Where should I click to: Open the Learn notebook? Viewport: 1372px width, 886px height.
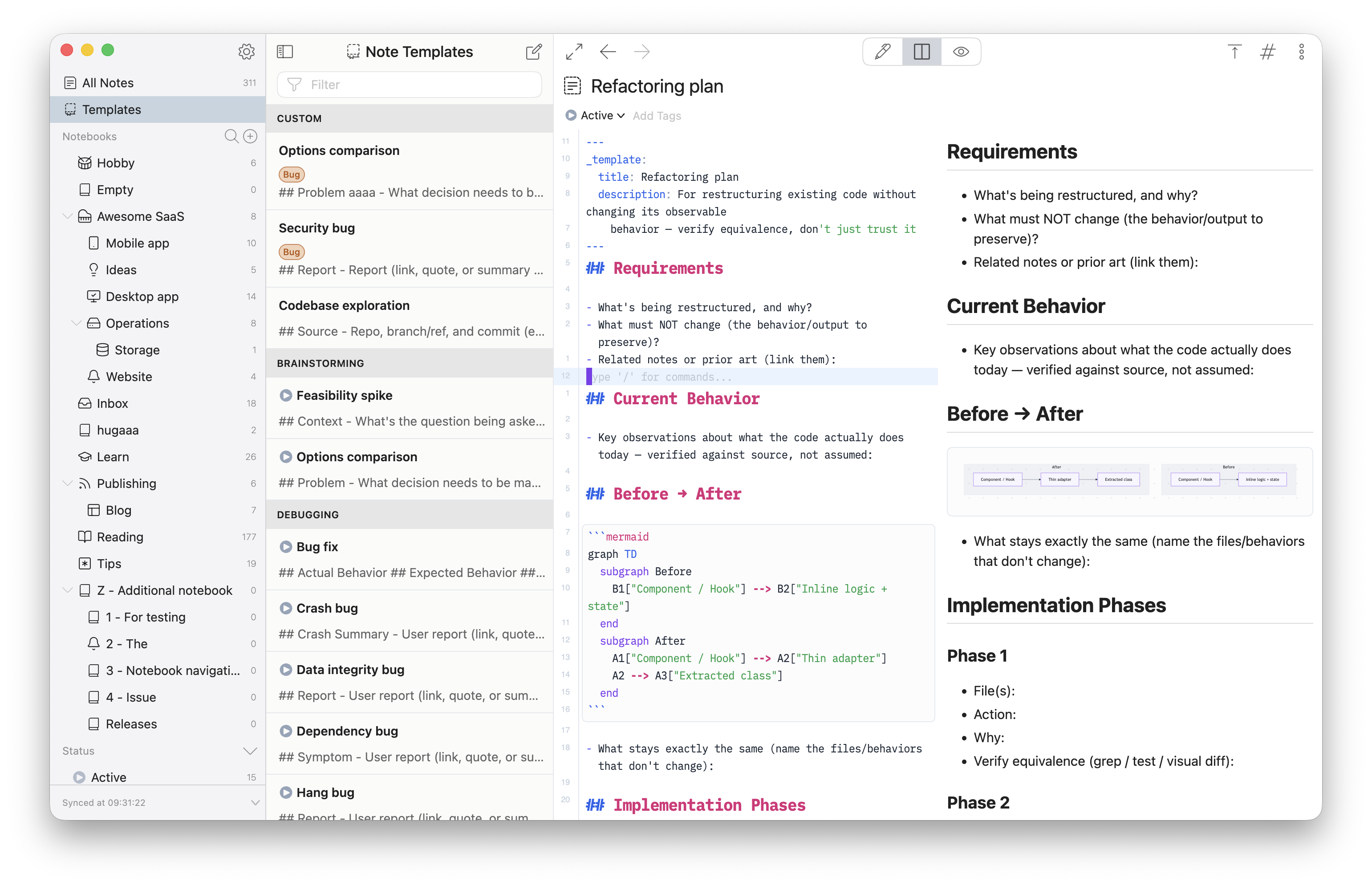[x=158, y=457]
